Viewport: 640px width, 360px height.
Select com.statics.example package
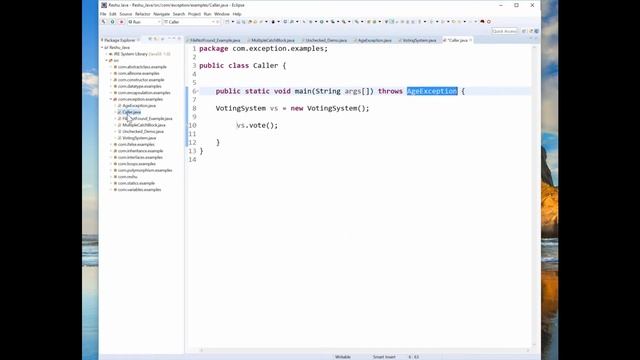136,183
